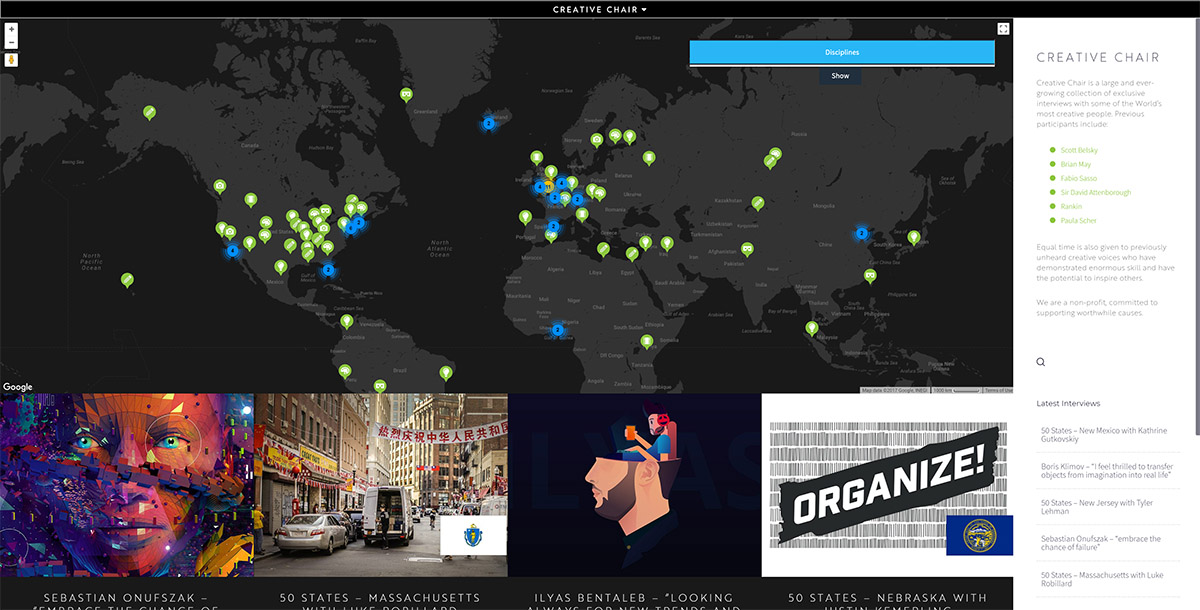Image resolution: width=1200 pixels, height=610 pixels.
Task: Select the green marker near Malaysia
Action: click(x=812, y=328)
